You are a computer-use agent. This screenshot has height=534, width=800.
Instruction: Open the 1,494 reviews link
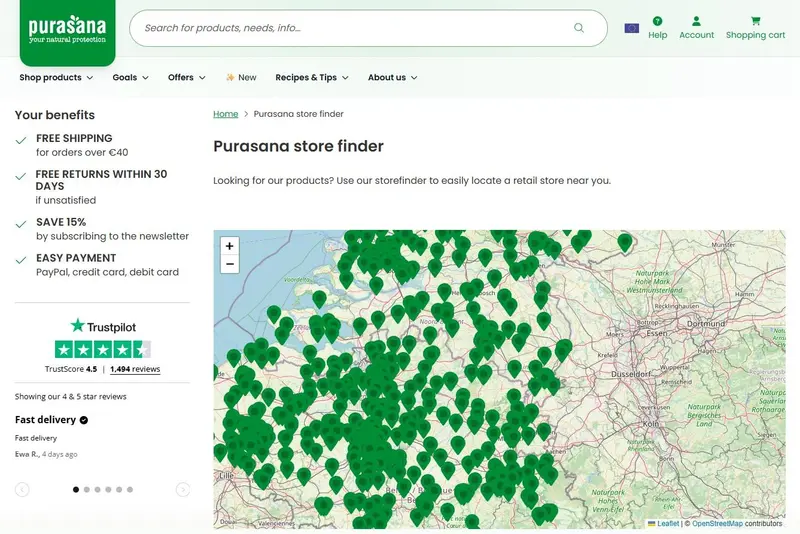tap(135, 369)
